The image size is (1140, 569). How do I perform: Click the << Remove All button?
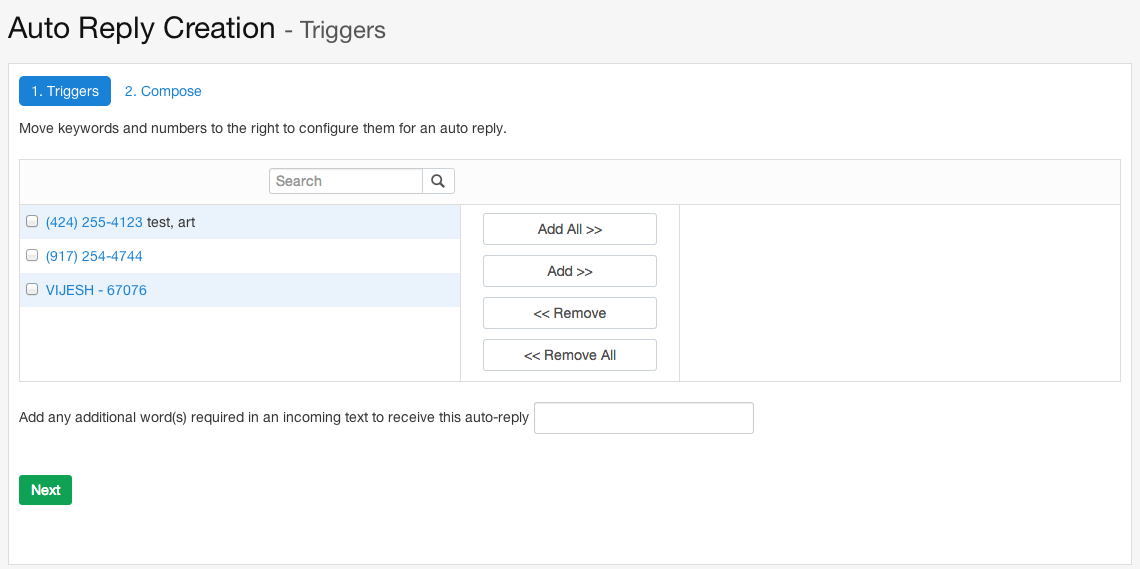coord(569,355)
